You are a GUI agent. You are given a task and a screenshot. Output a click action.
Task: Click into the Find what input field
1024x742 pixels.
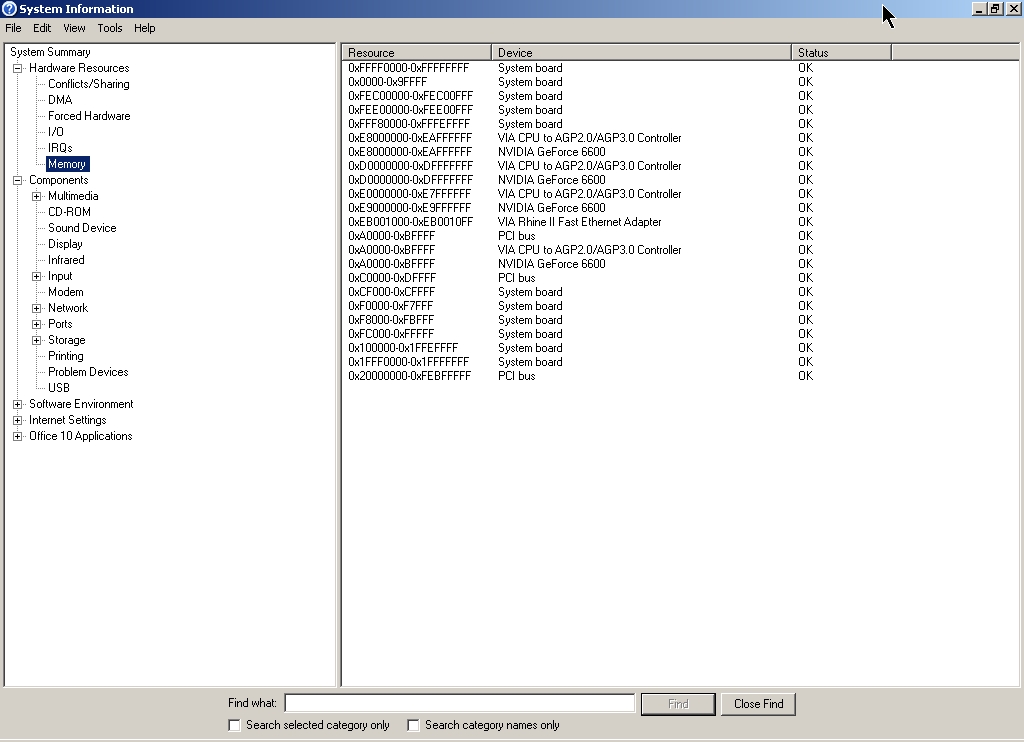460,703
